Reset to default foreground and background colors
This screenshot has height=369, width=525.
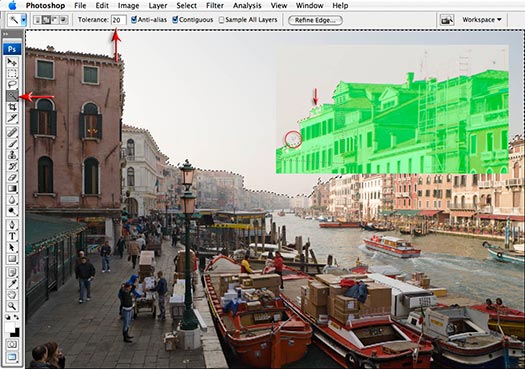8,317
